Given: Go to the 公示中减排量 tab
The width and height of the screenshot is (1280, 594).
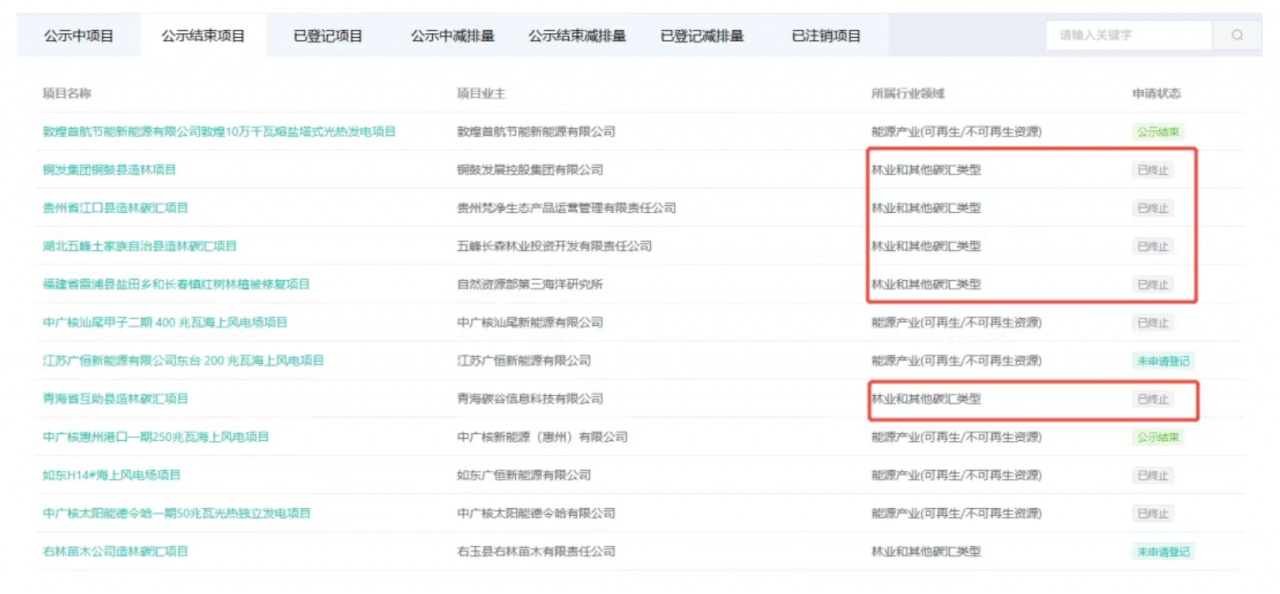Looking at the screenshot, I should pos(452,36).
